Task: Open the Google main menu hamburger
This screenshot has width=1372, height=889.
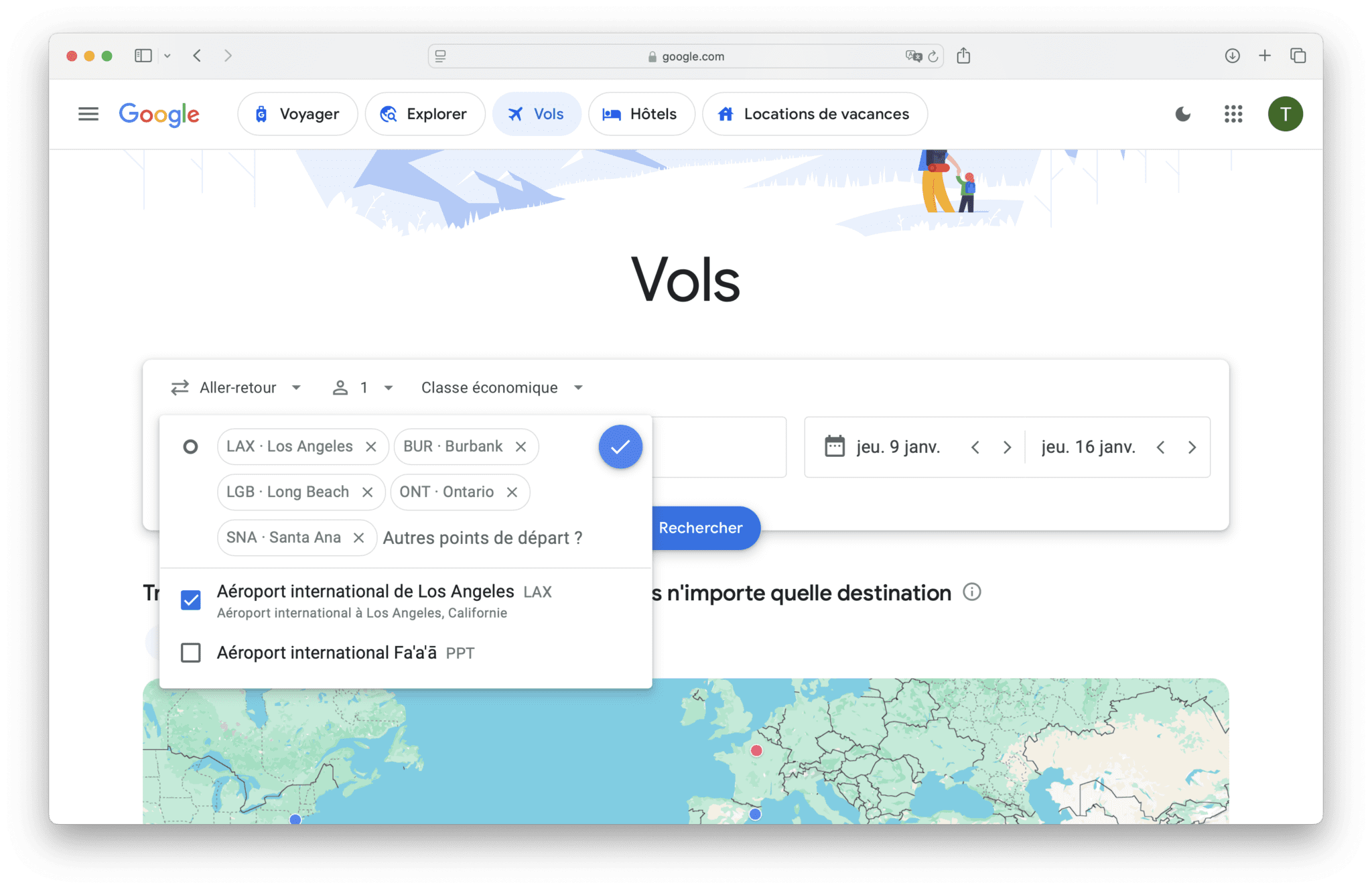Action: click(88, 114)
